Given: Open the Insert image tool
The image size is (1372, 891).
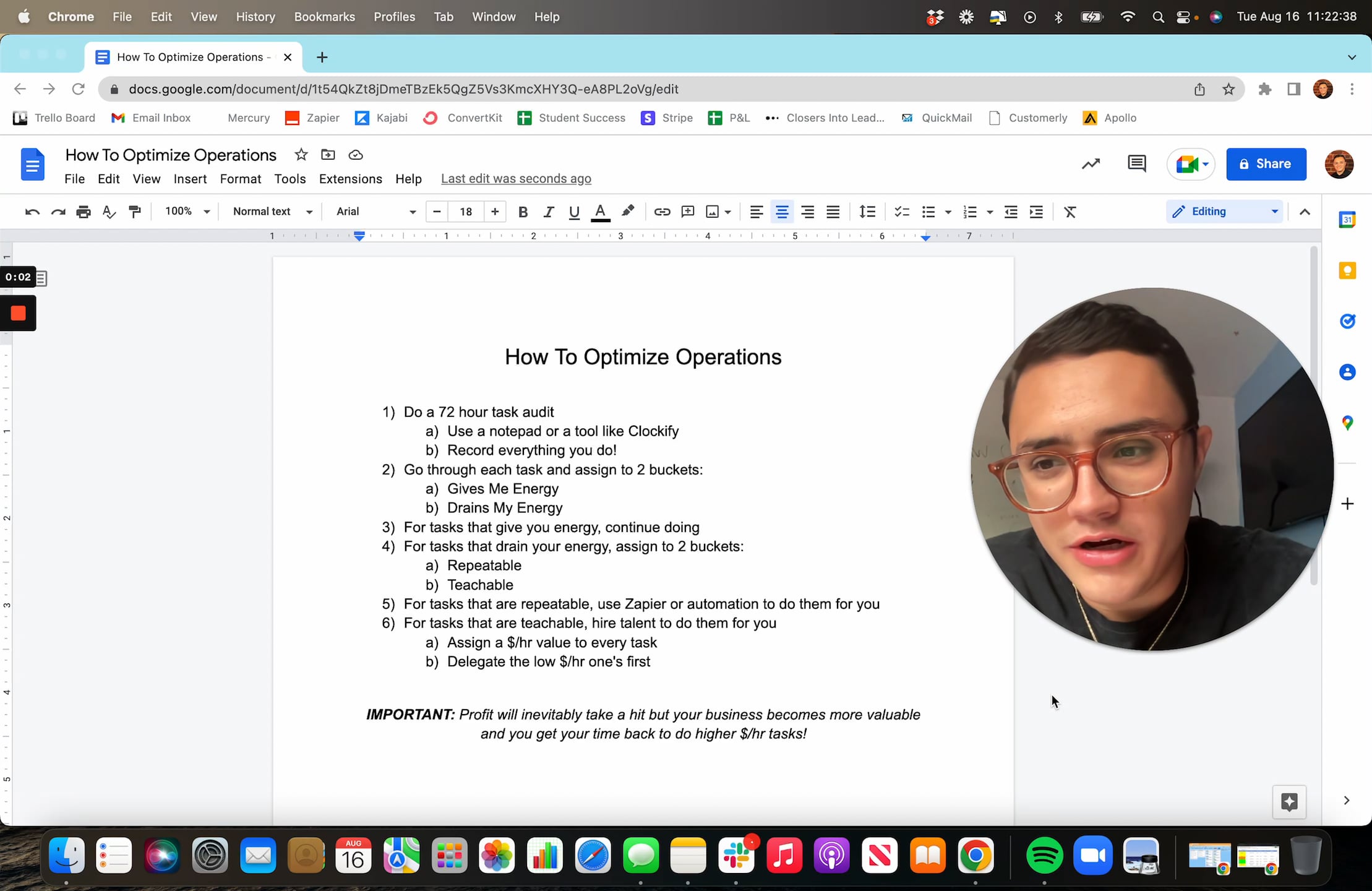Looking at the screenshot, I should click(713, 212).
